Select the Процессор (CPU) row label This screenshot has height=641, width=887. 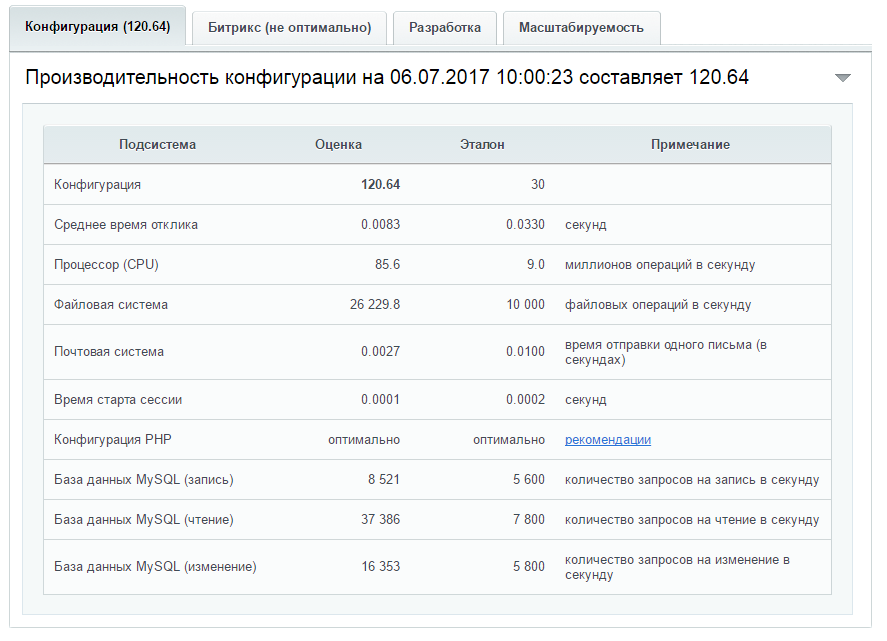coord(106,265)
